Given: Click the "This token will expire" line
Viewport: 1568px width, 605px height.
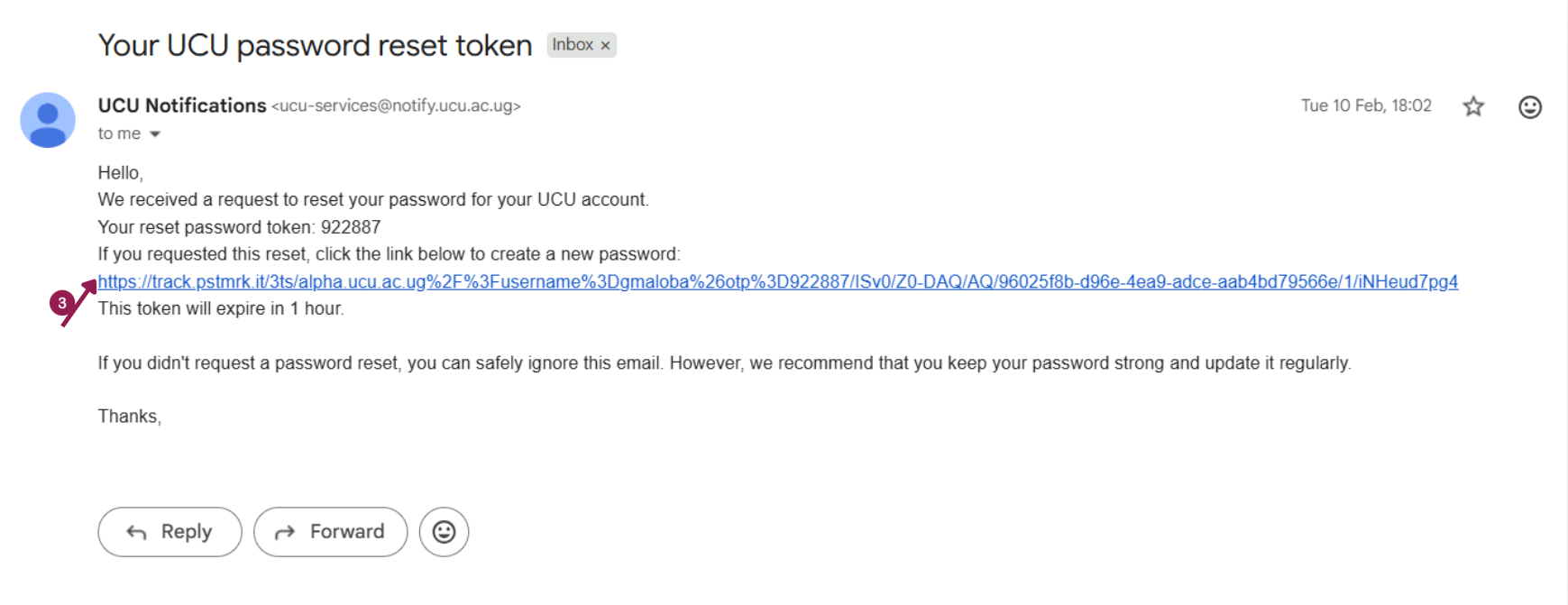Looking at the screenshot, I should tap(221, 308).
